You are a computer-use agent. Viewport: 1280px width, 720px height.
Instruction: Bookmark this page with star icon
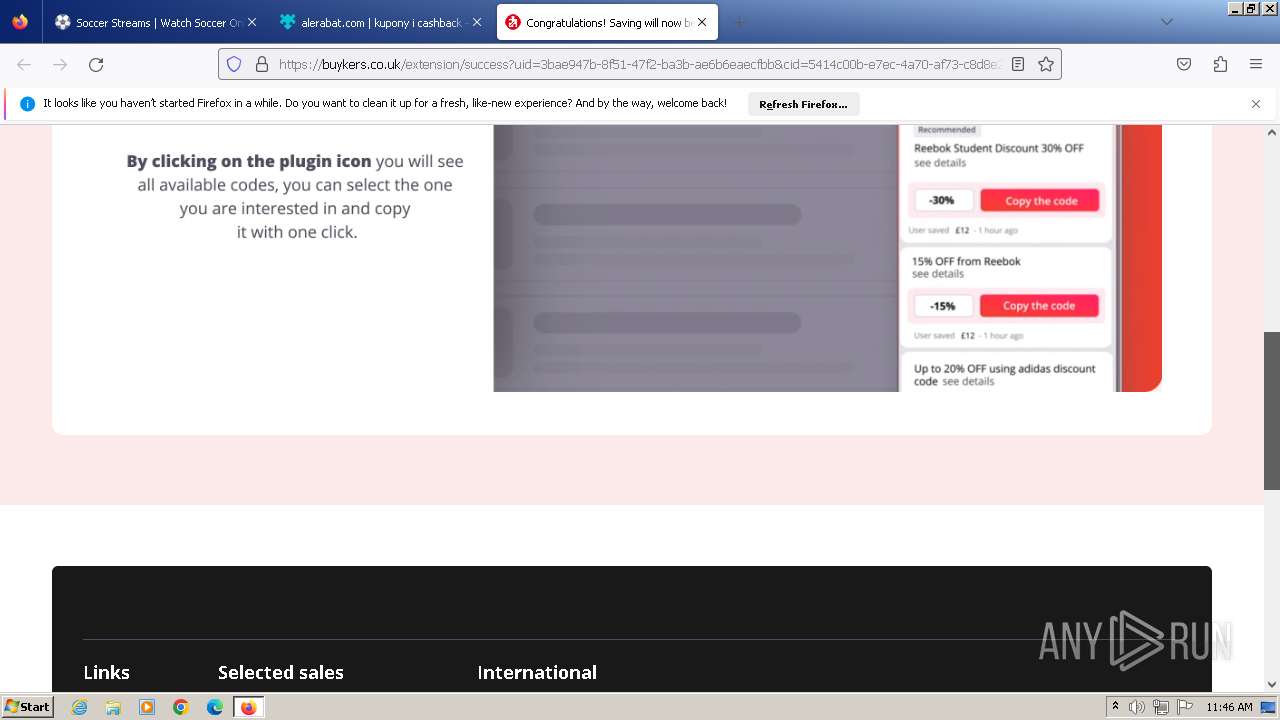coord(1046,64)
